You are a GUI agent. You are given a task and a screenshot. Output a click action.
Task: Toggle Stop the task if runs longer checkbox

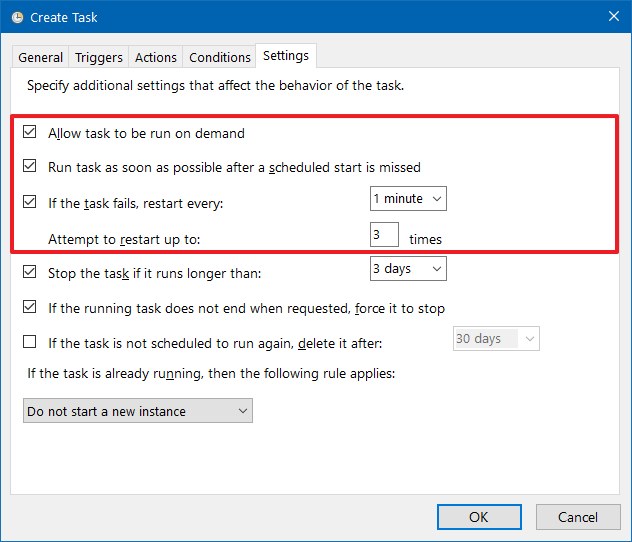(29, 272)
